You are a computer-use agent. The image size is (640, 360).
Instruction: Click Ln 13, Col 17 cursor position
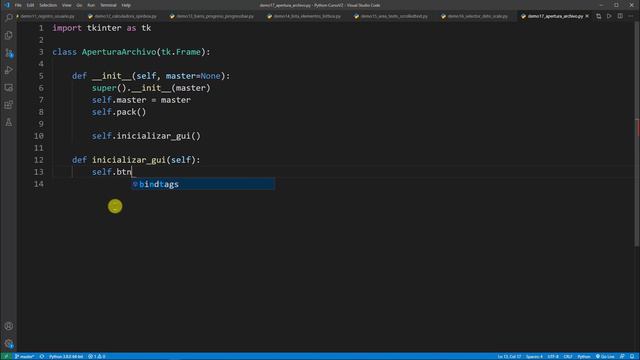(x=509, y=356)
